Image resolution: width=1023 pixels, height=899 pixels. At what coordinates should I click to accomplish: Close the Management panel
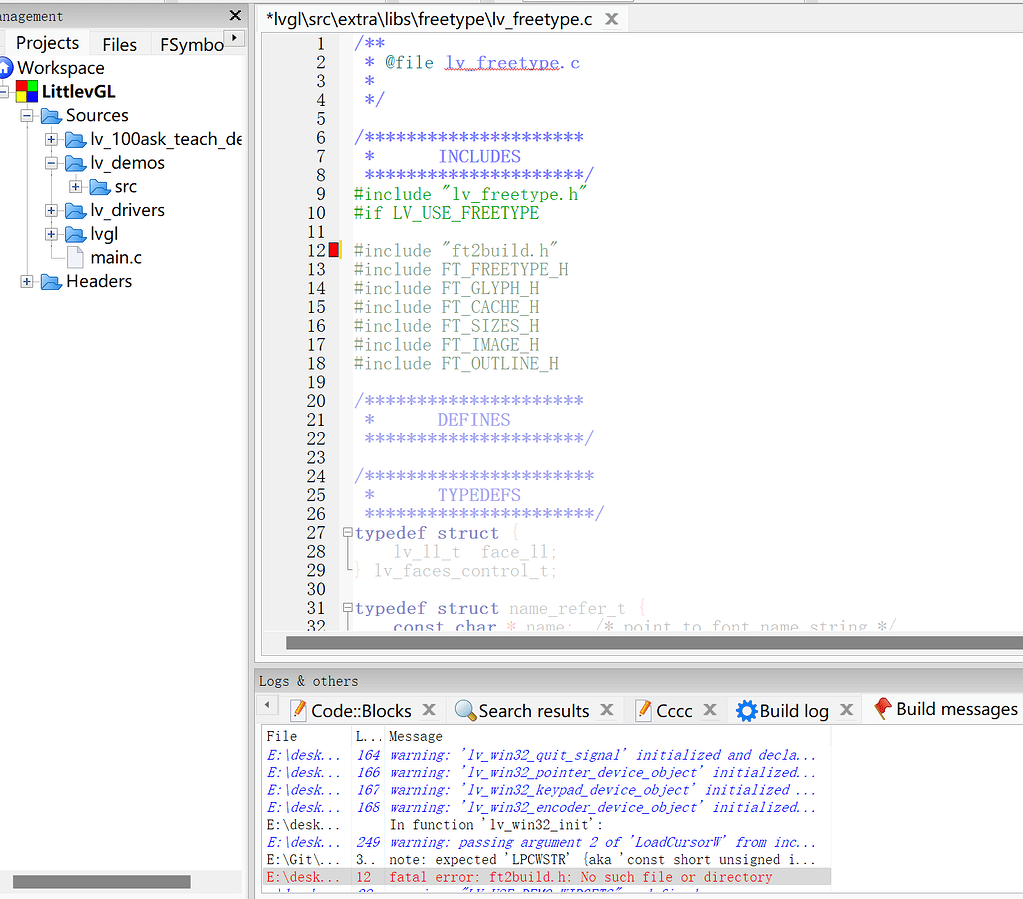pos(236,15)
